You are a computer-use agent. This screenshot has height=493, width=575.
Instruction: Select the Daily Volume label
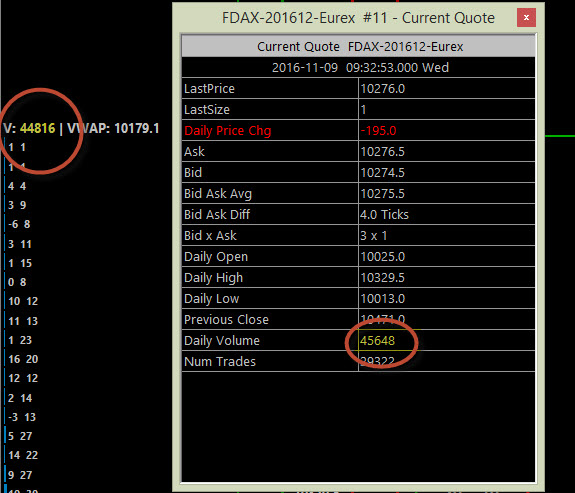point(221,340)
